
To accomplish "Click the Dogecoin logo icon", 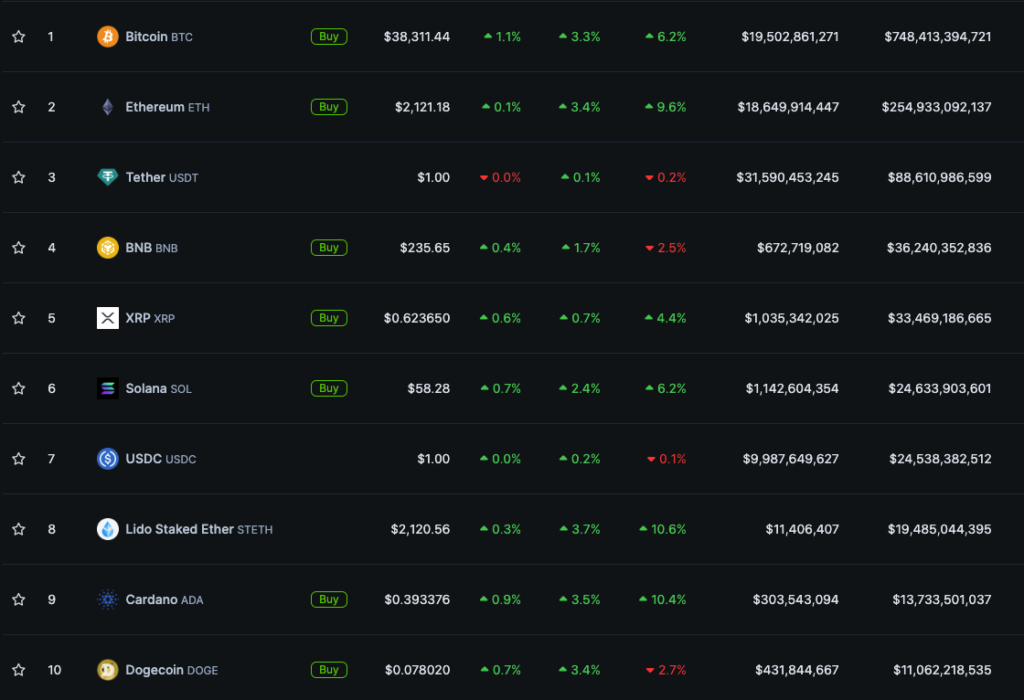I will (x=107, y=670).
